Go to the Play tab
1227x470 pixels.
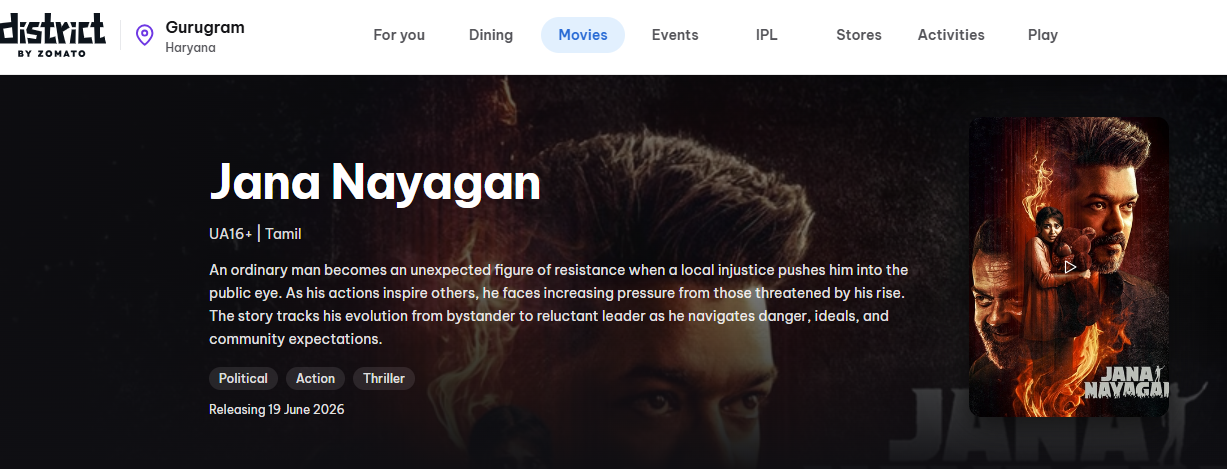(x=1043, y=35)
